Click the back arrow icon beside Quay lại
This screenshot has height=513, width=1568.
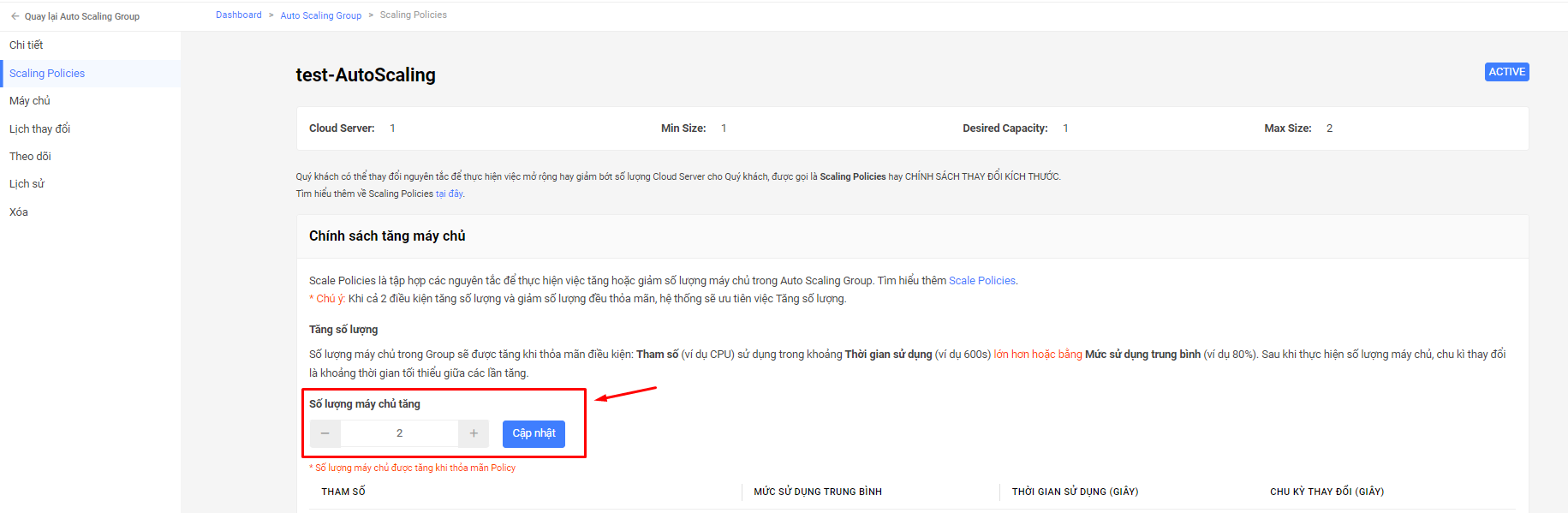[x=15, y=16]
